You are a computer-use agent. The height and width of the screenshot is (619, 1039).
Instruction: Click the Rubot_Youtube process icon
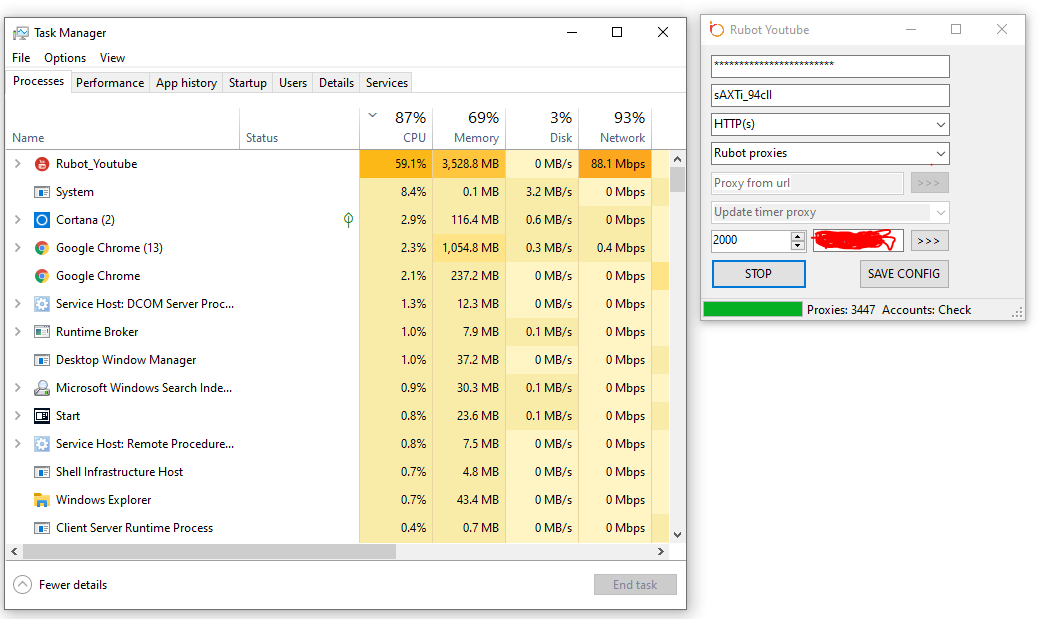tap(42, 164)
